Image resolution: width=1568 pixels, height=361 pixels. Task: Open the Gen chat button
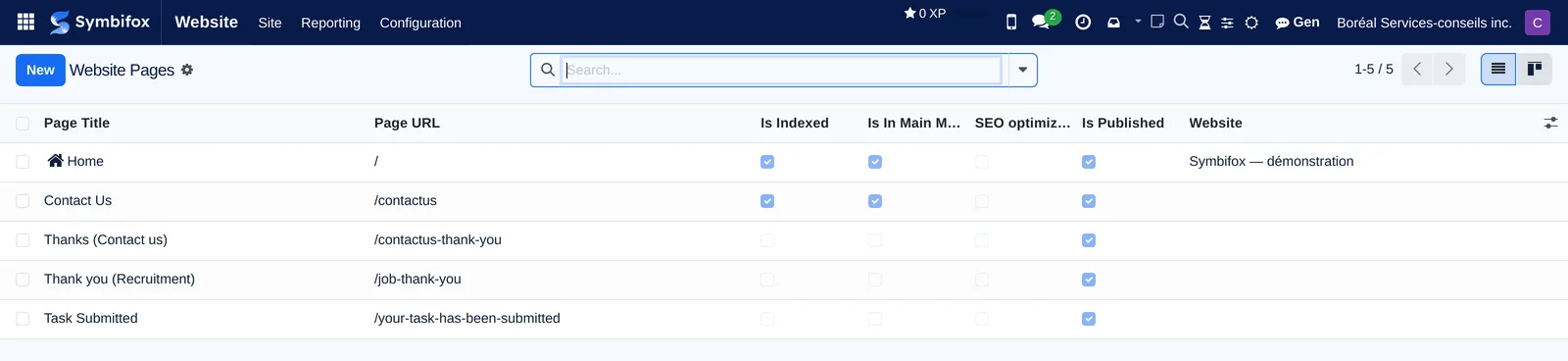point(1297,22)
